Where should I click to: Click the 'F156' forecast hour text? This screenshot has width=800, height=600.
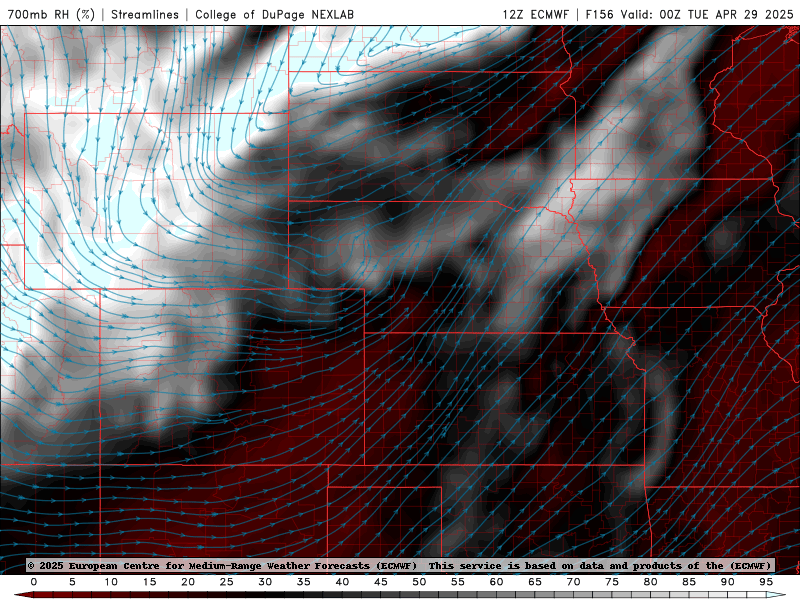tap(599, 14)
